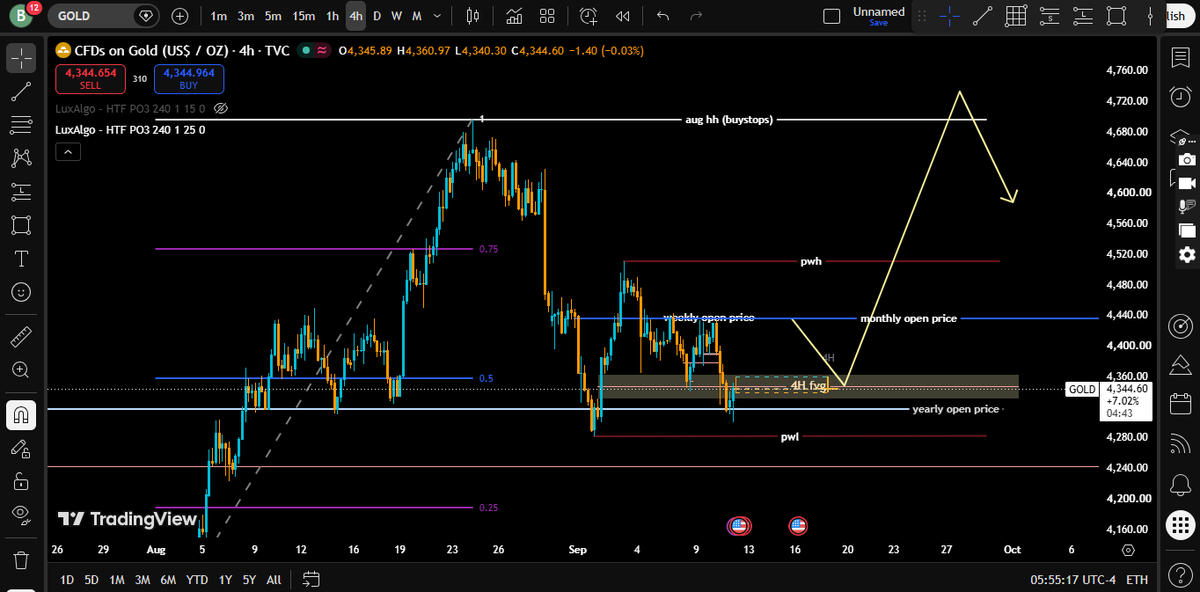Select the crosshair cursor tool in left toolbar
The image size is (1200, 592).
tap(20, 58)
